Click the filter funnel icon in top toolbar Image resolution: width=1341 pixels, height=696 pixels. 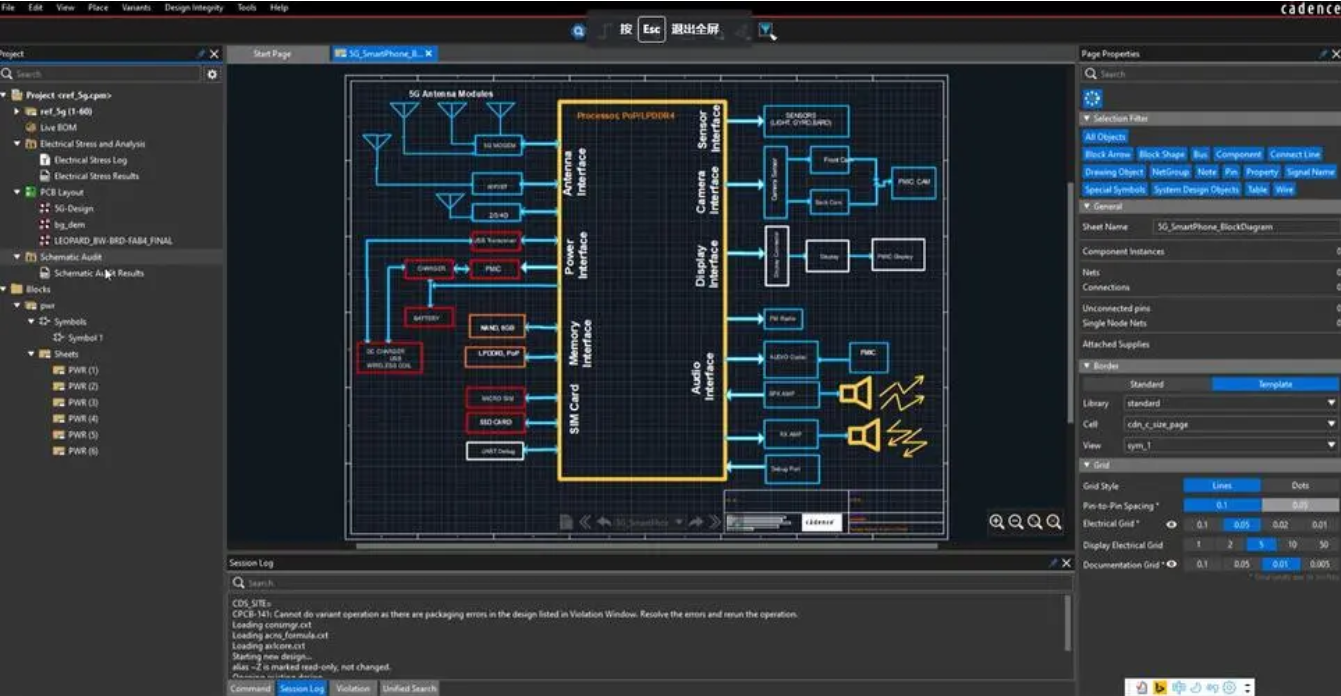(x=766, y=31)
